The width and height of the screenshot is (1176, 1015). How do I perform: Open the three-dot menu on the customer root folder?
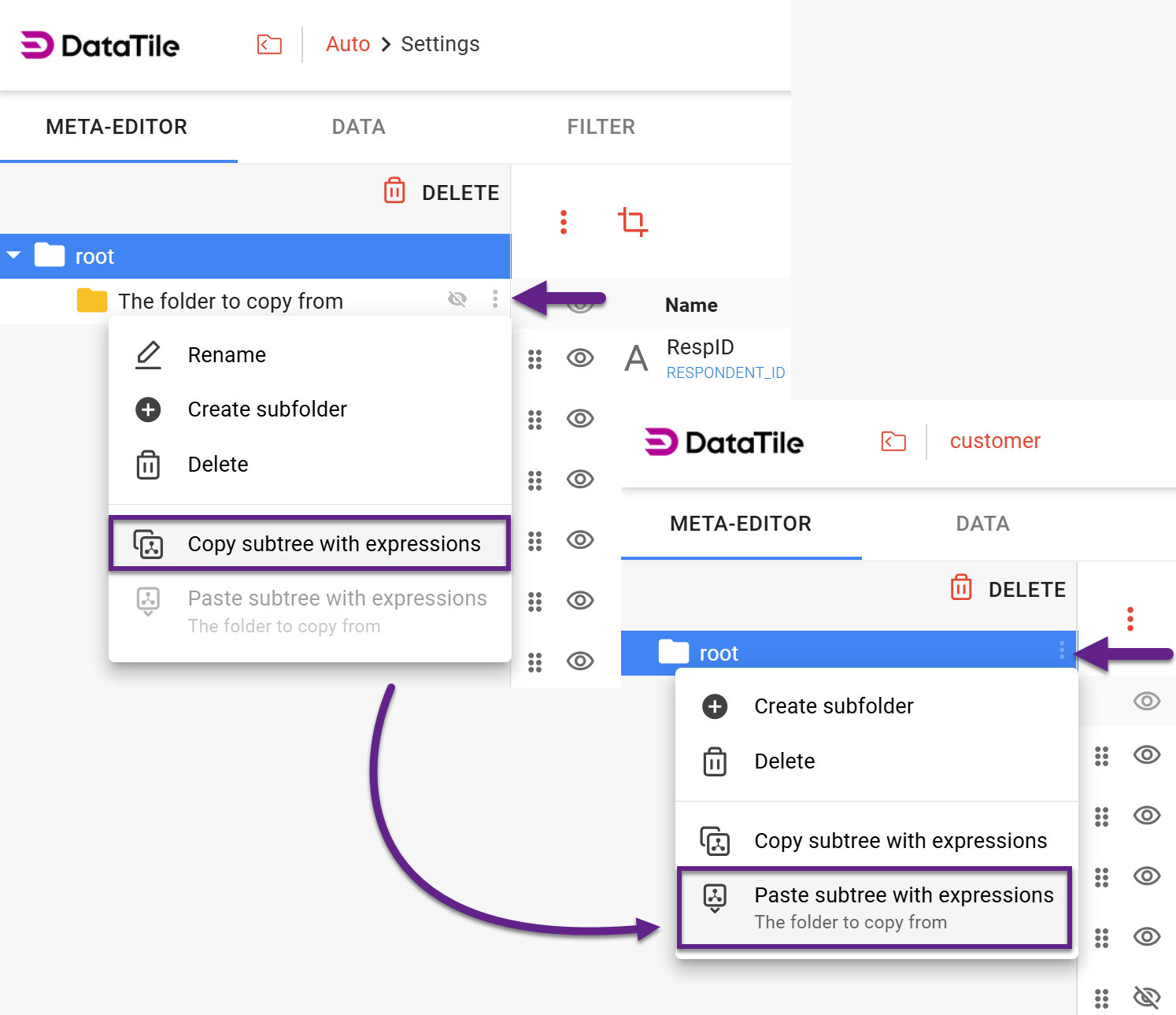click(x=1062, y=650)
